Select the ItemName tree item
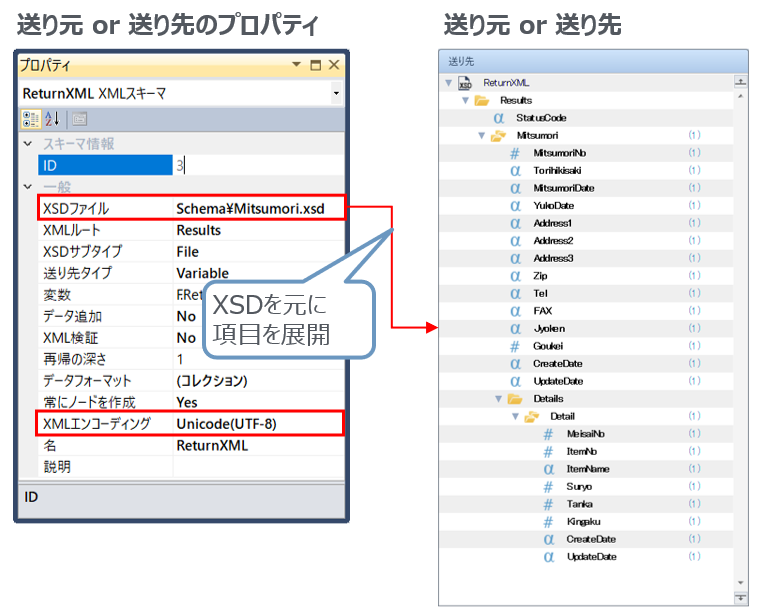This screenshot has height=607, width=767. [587, 469]
